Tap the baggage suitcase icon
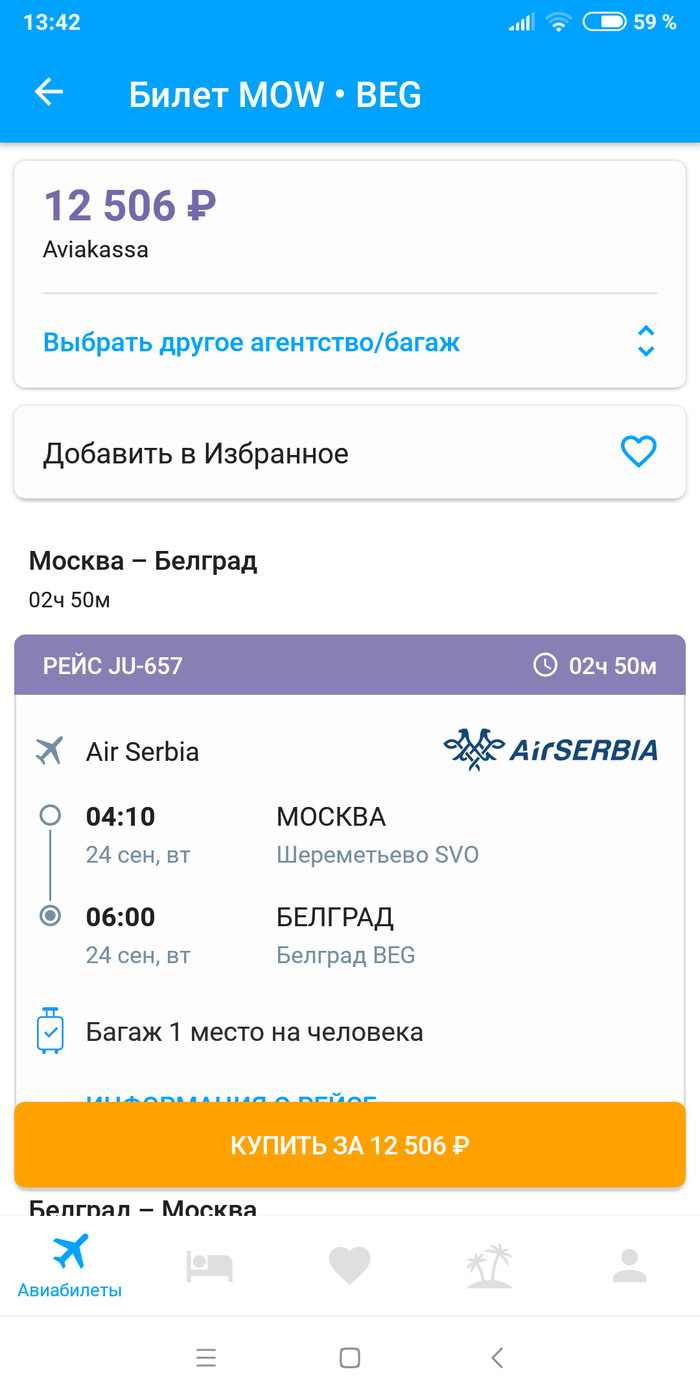The image size is (700, 1400). click(50, 1031)
